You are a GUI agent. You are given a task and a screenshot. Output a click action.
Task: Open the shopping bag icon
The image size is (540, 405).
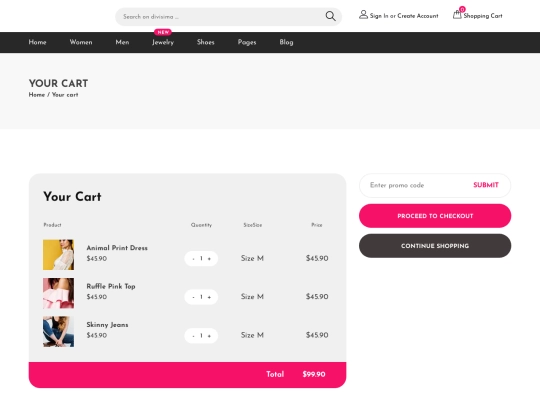click(x=457, y=15)
